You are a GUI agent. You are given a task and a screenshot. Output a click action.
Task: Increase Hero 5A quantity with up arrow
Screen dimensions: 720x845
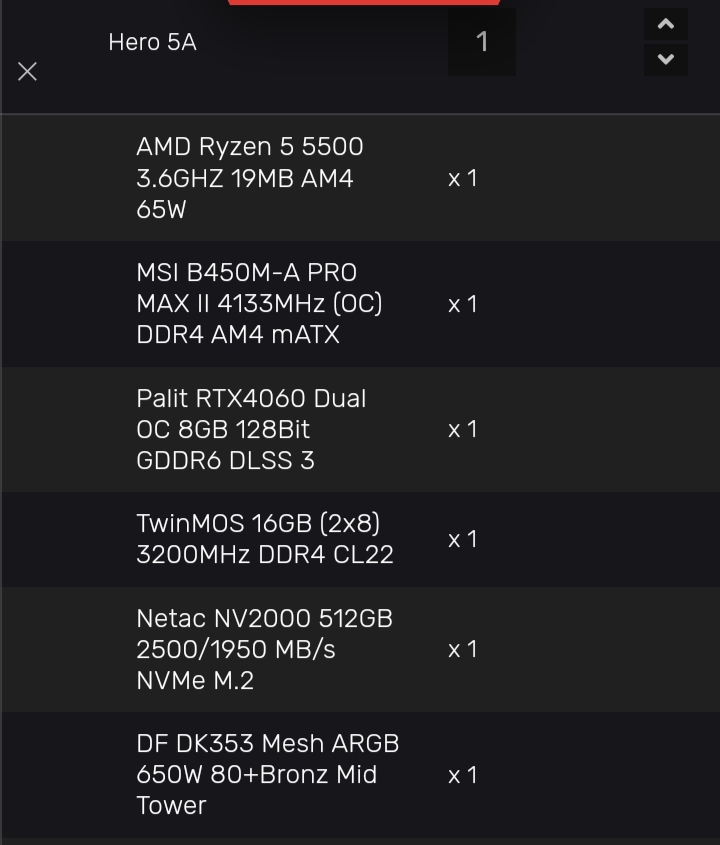click(666, 24)
